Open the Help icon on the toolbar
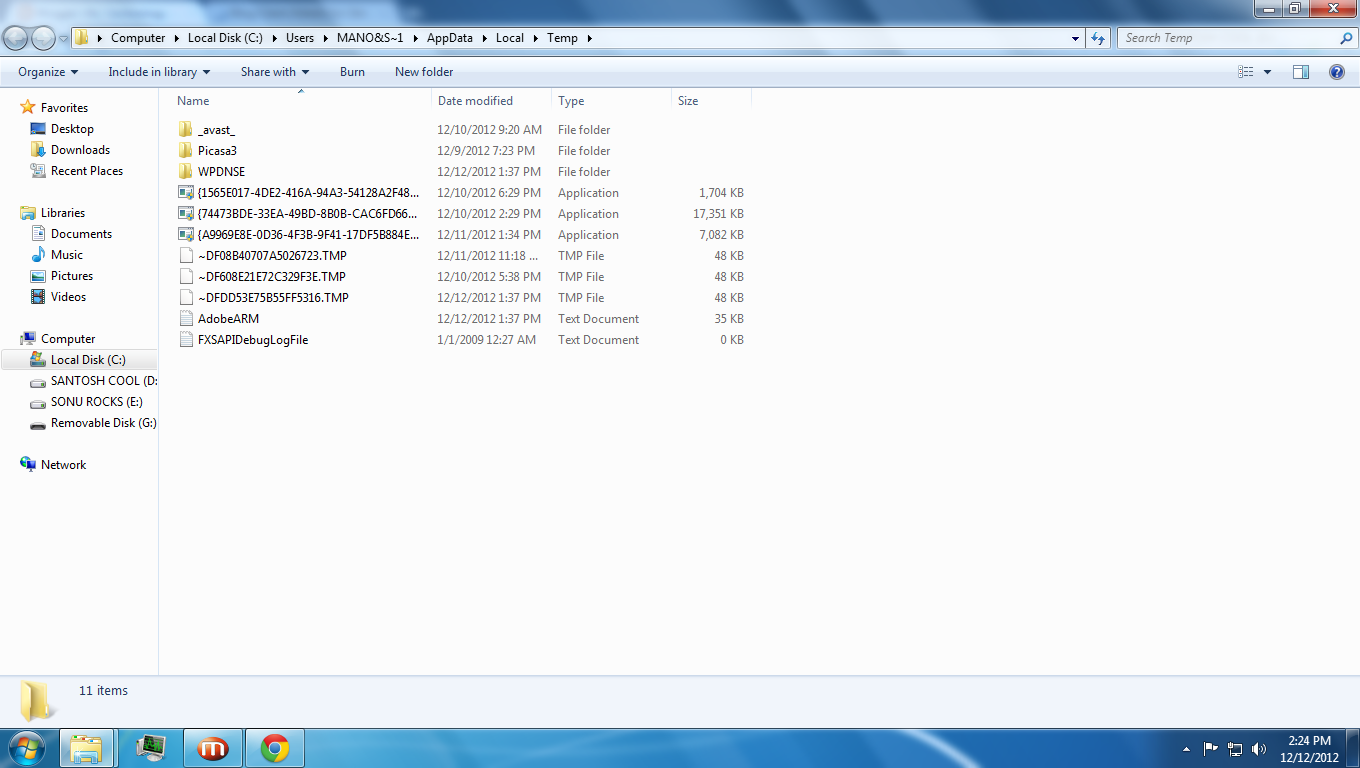Viewport: 1360px width, 768px height. click(x=1337, y=71)
